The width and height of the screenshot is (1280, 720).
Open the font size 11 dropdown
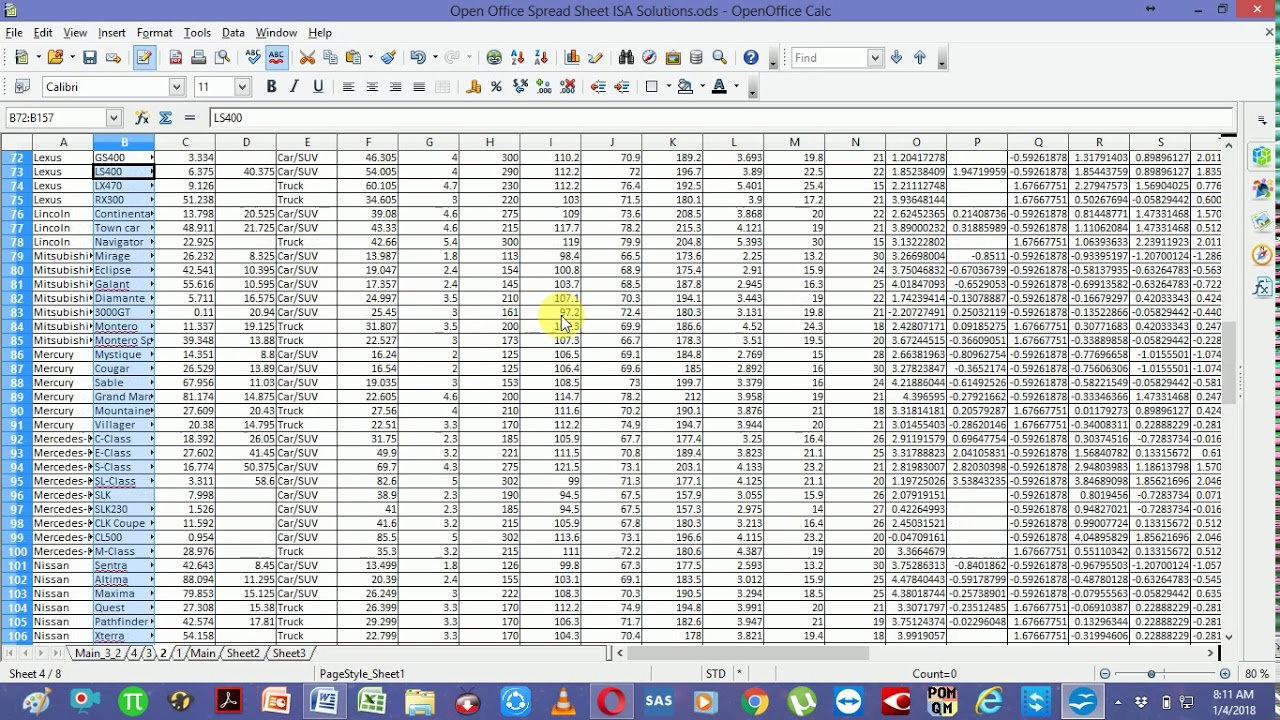pos(241,87)
